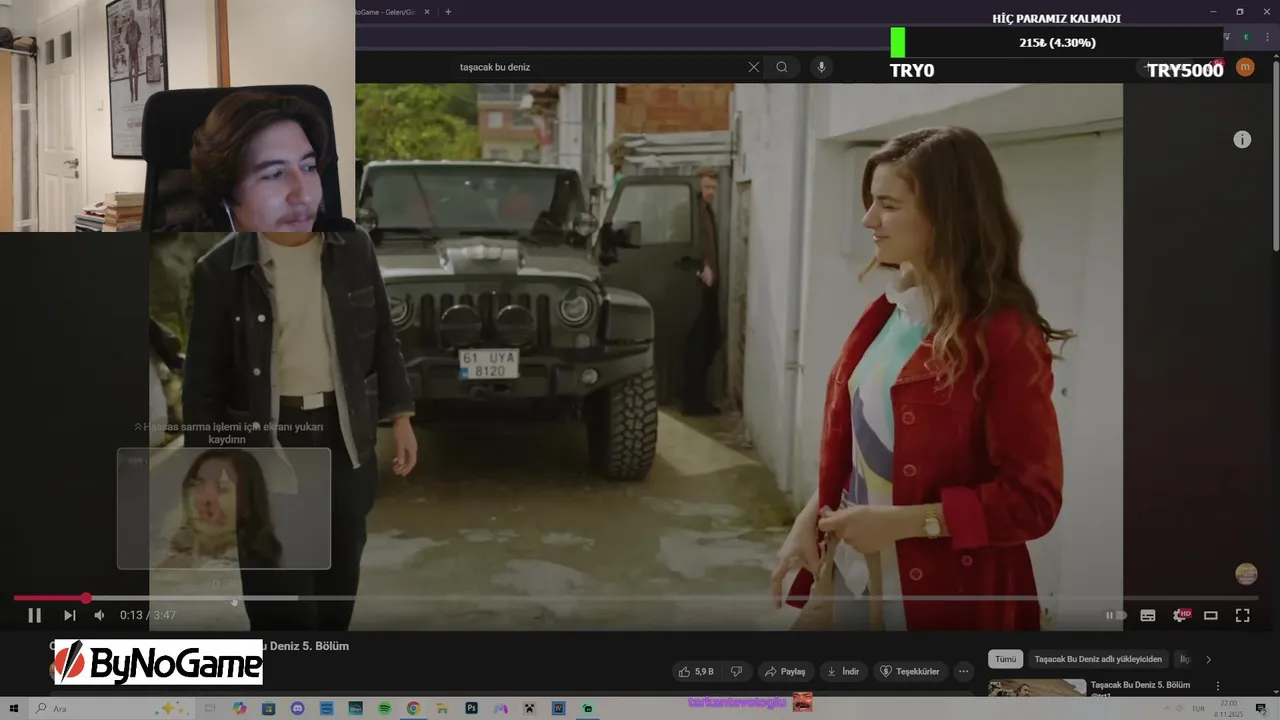
Task: Open notification center in system tray
Action: (1261, 708)
